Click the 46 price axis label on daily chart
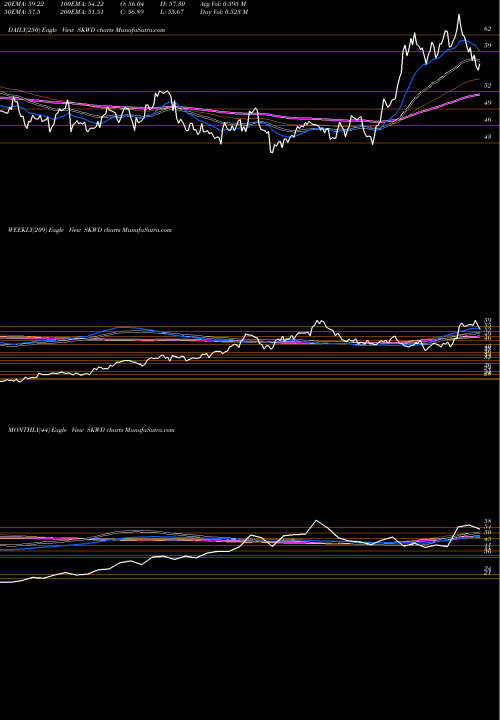Image resolution: width=500 pixels, height=720 pixels. (x=489, y=119)
